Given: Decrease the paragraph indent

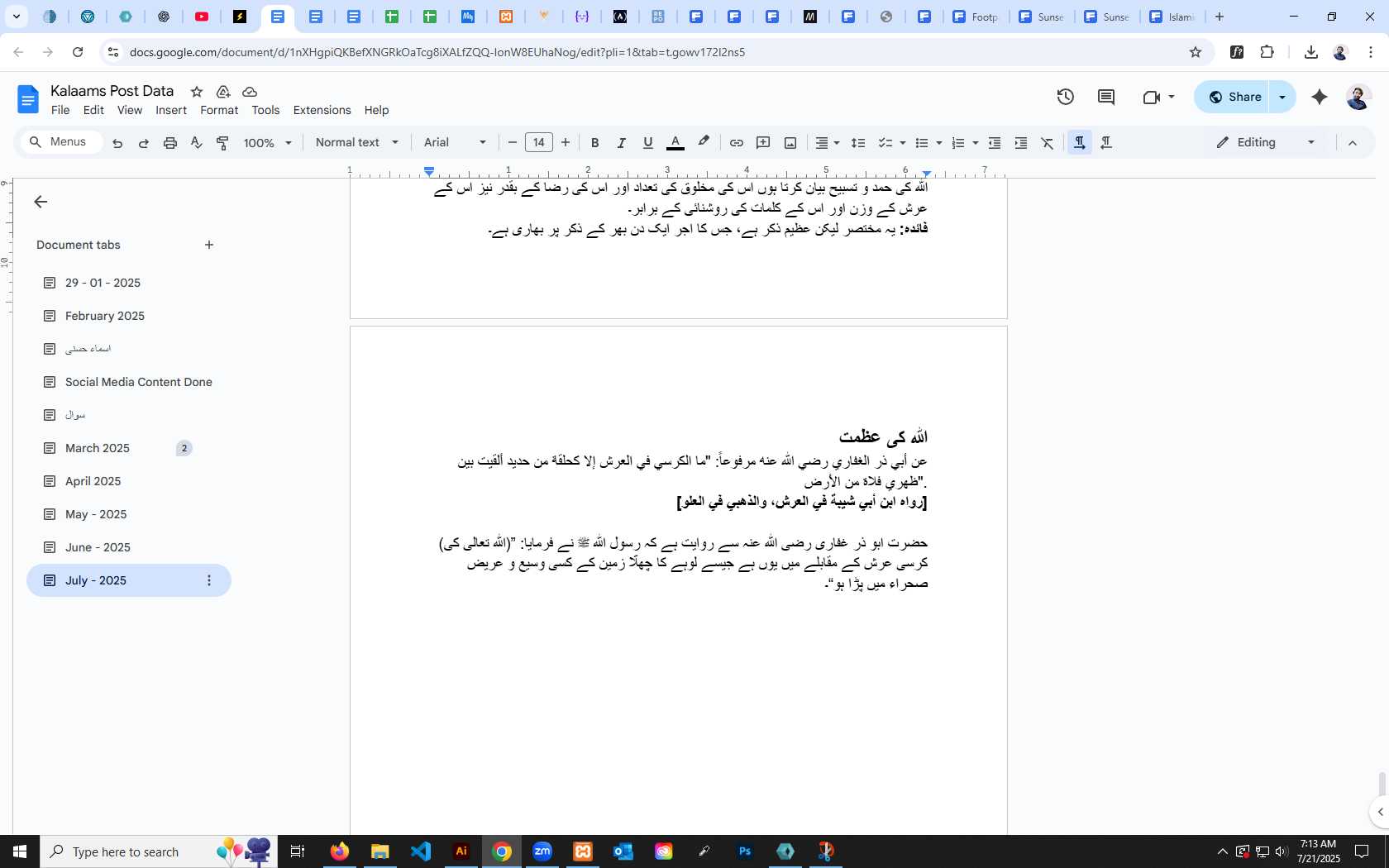Looking at the screenshot, I should point(995,143).
